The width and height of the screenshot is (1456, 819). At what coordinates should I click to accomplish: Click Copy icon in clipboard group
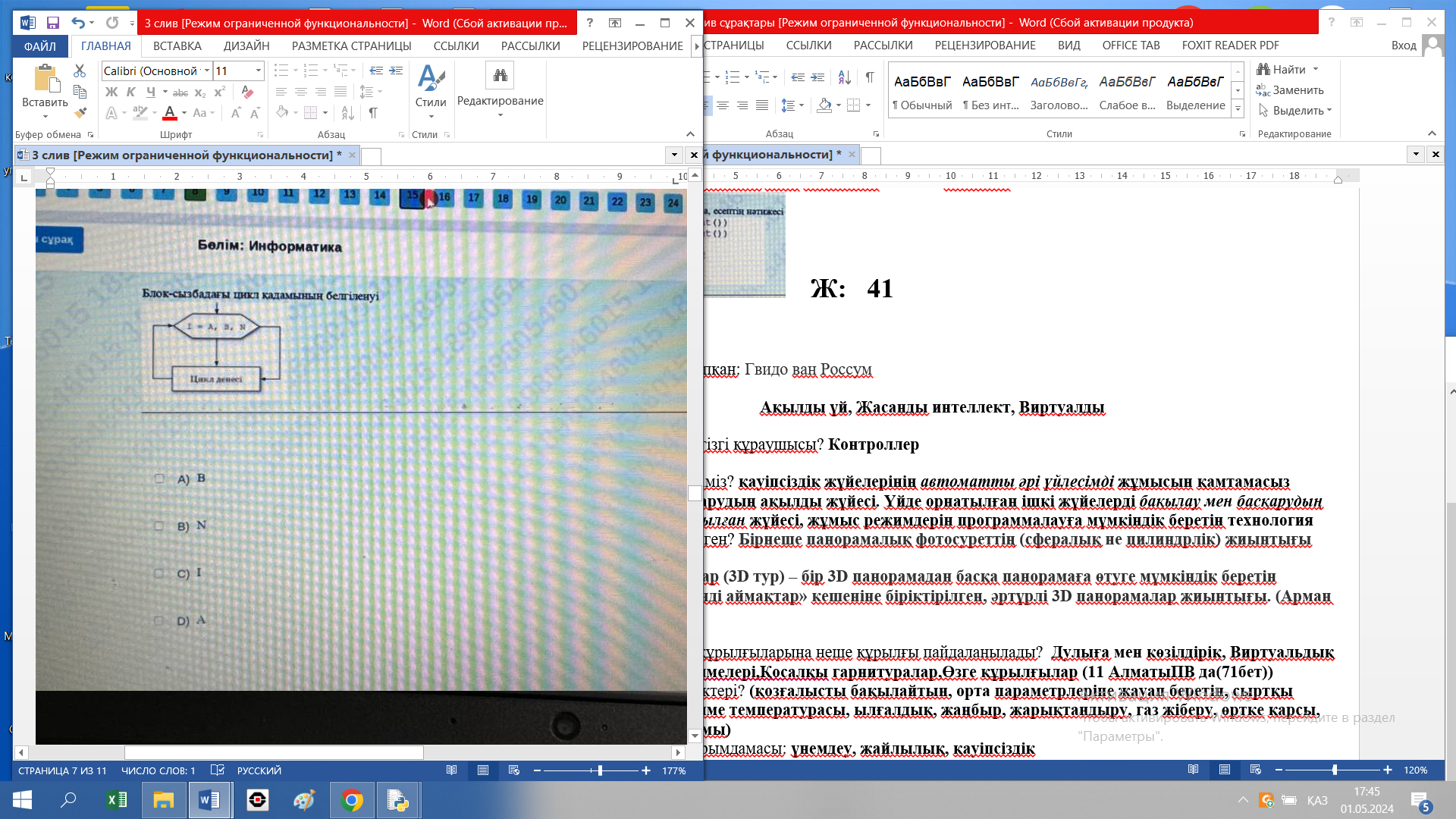click(80, 92)
